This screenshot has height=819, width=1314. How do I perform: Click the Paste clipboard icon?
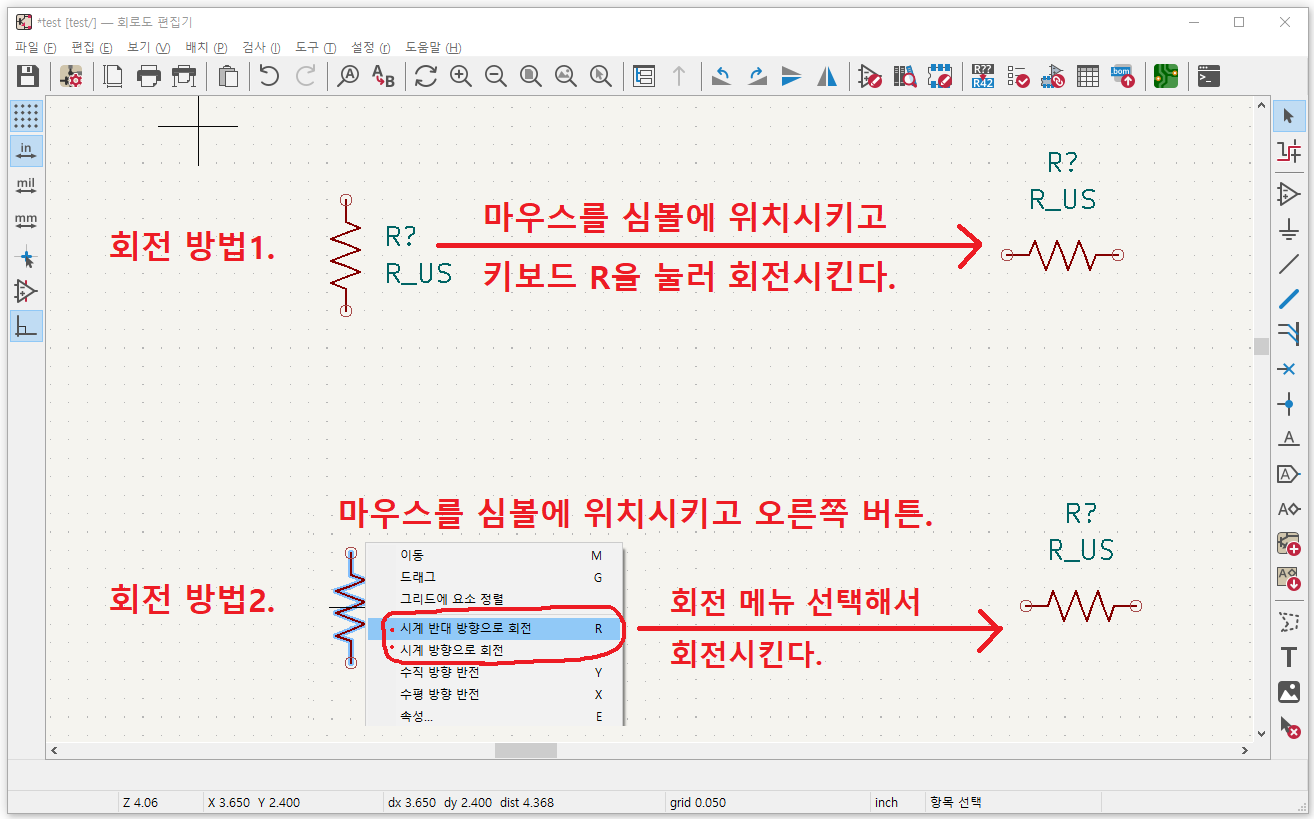point(228,76)
